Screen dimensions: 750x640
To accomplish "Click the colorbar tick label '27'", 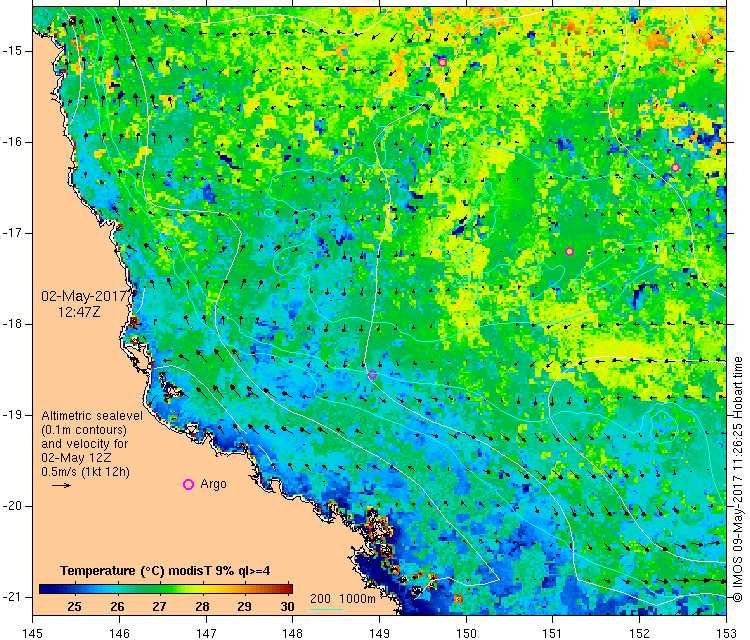I will [159, 607].
